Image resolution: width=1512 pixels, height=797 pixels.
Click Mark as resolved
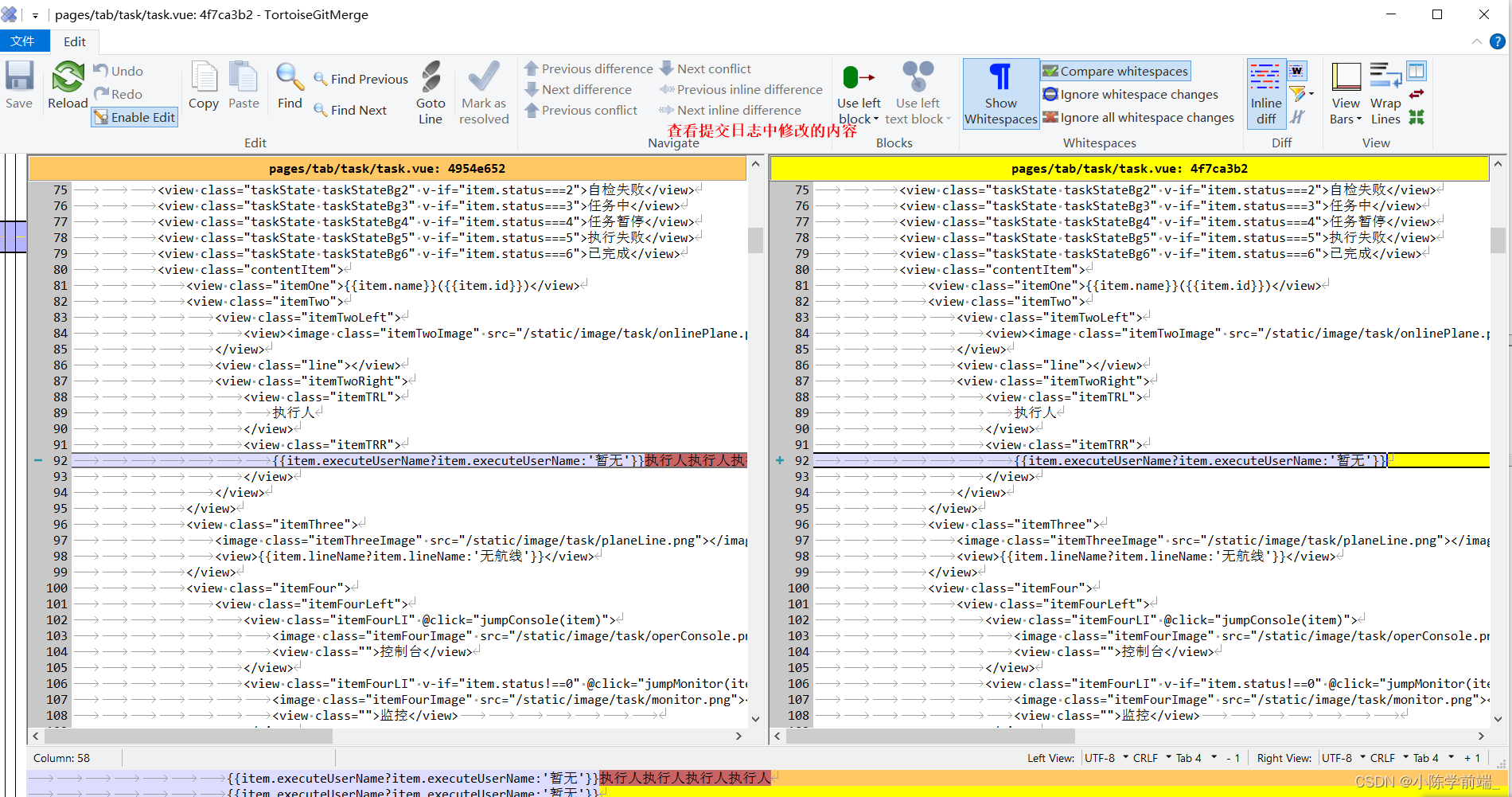click(x=484, y=92)
